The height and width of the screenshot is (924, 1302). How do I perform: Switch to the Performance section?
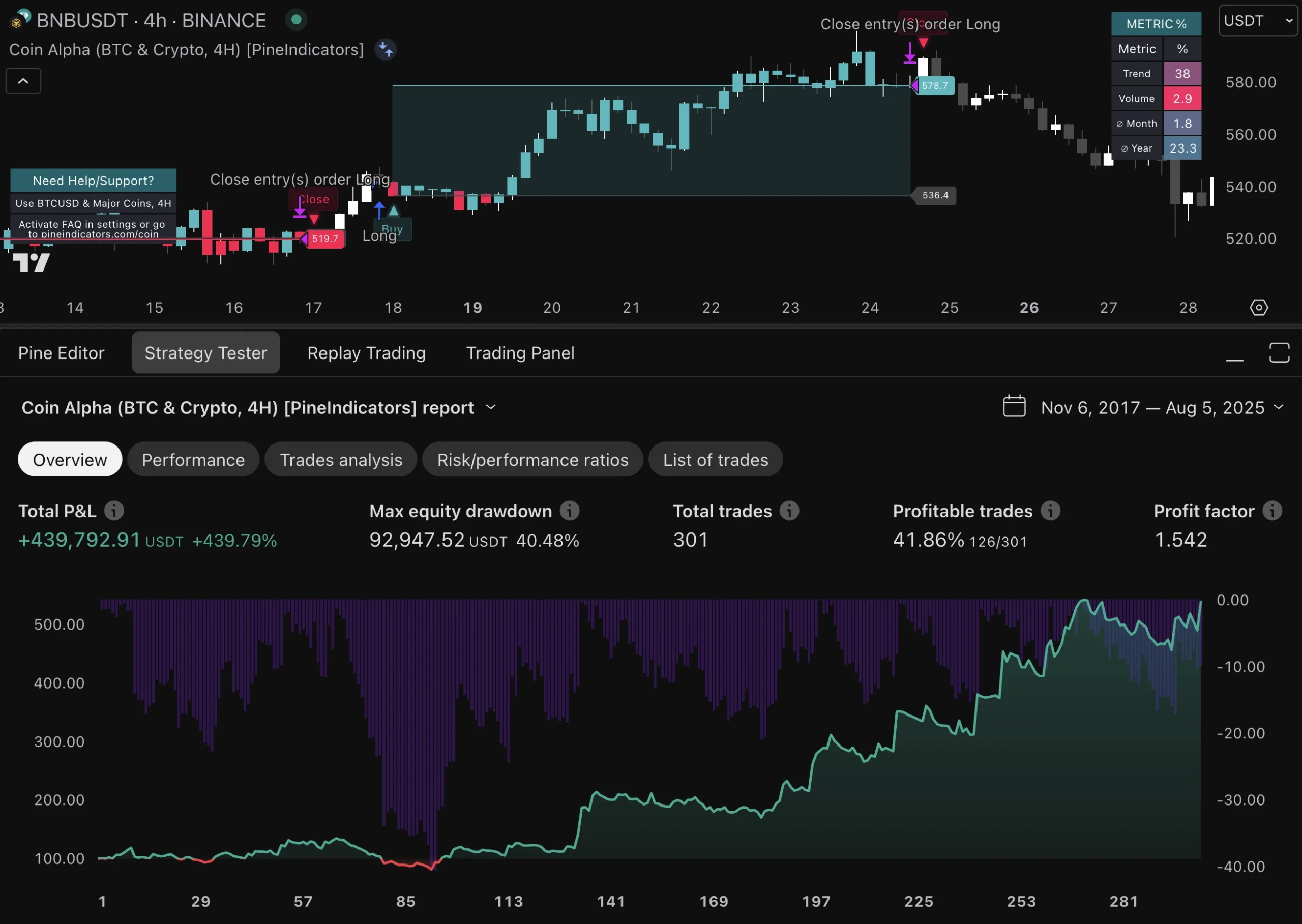tap(193, 460)
